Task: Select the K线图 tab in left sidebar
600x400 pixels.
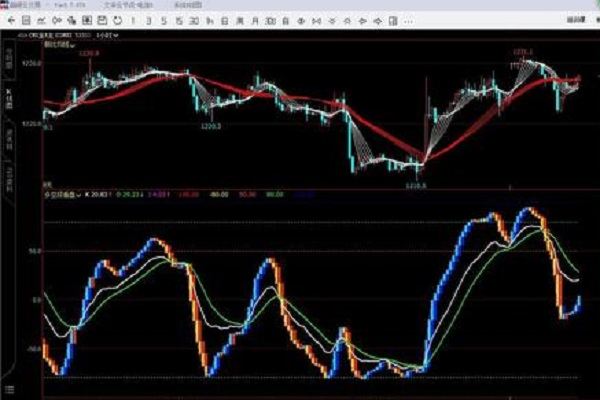Action: coord(8,100)
